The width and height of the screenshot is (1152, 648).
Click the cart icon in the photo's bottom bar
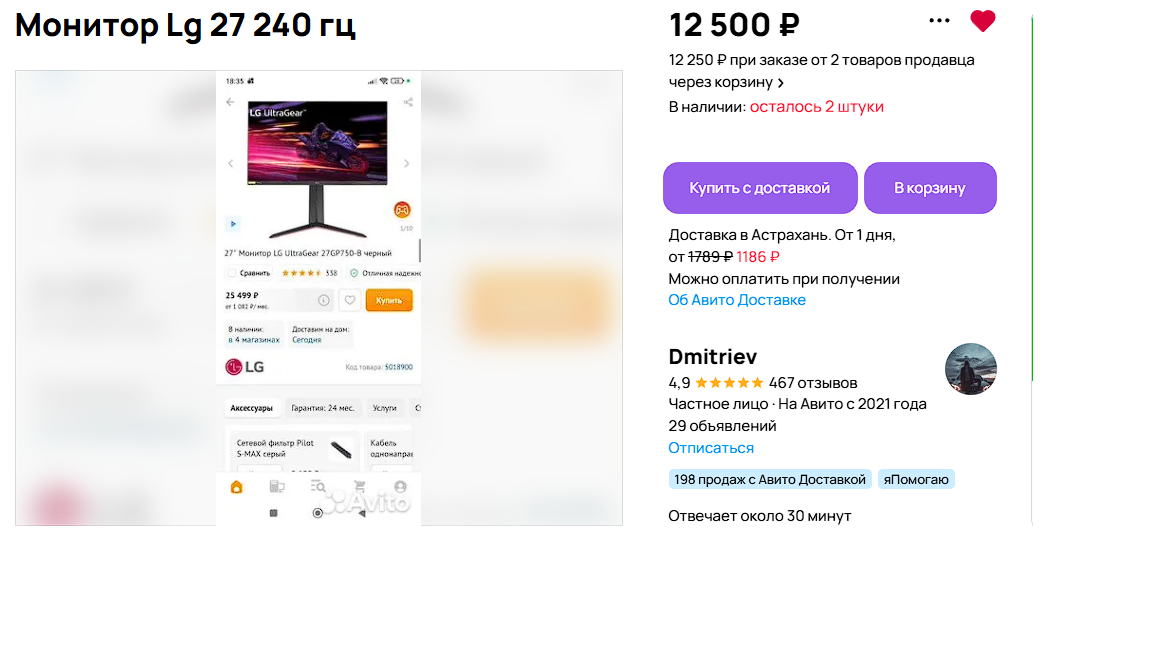click(360, 487)
